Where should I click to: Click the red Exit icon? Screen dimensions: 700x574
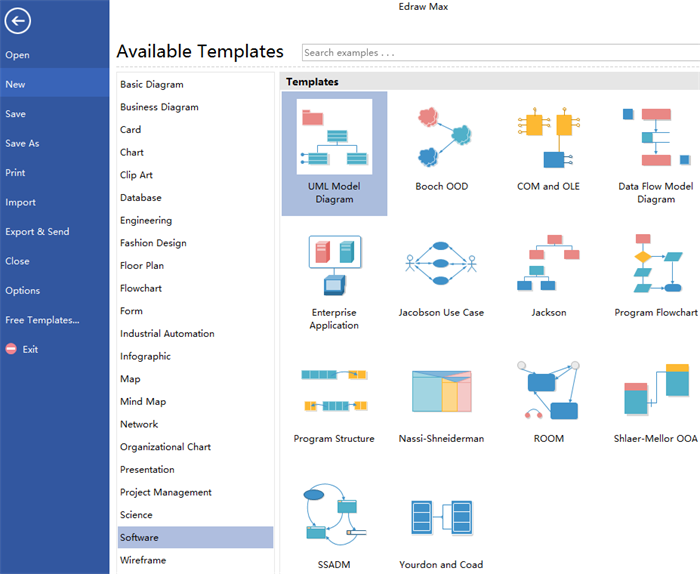pyautogui.click(x=11, y=349)
